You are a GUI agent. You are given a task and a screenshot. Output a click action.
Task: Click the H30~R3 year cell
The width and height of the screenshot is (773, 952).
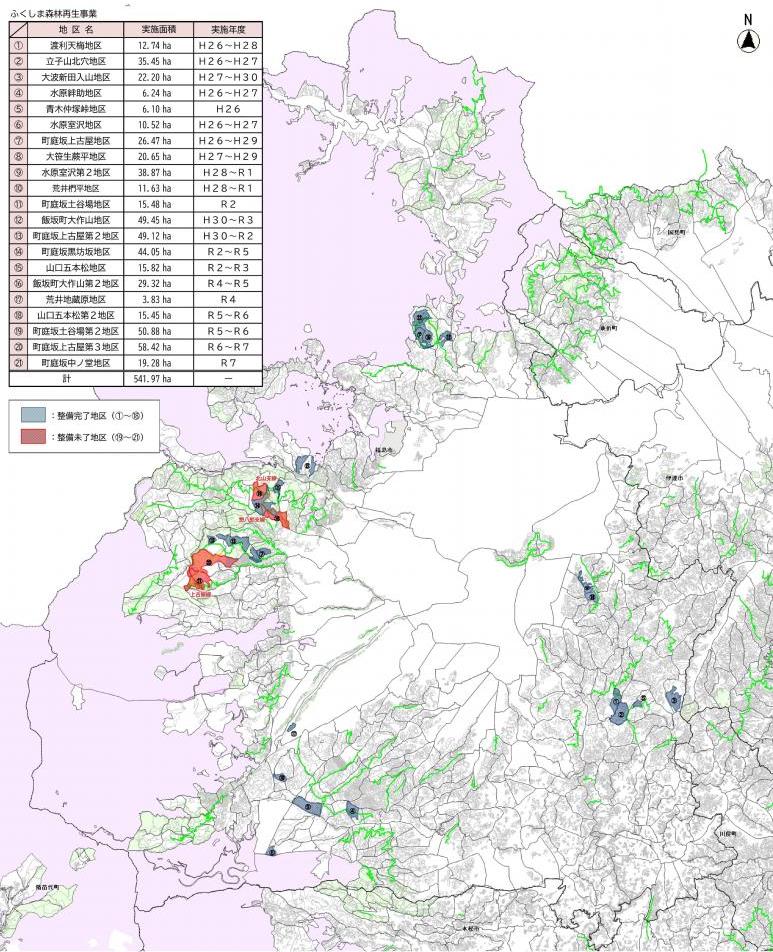point(228,220)
